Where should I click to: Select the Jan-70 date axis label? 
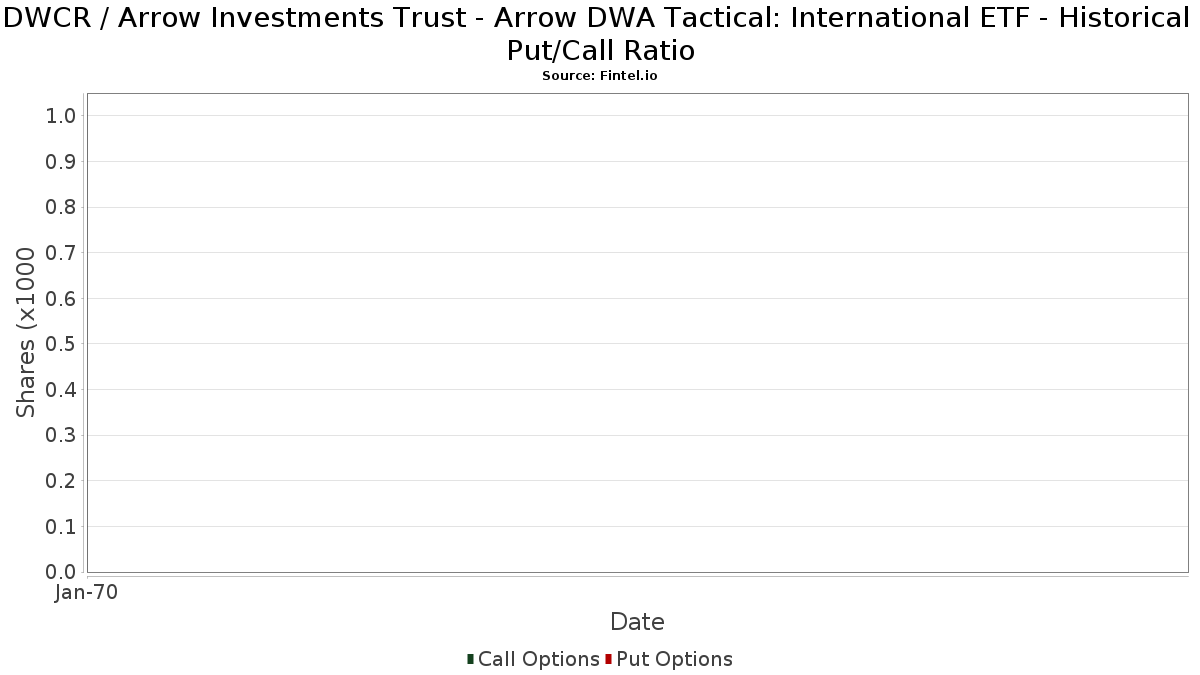pyautogui.click(x=87, y=593)
